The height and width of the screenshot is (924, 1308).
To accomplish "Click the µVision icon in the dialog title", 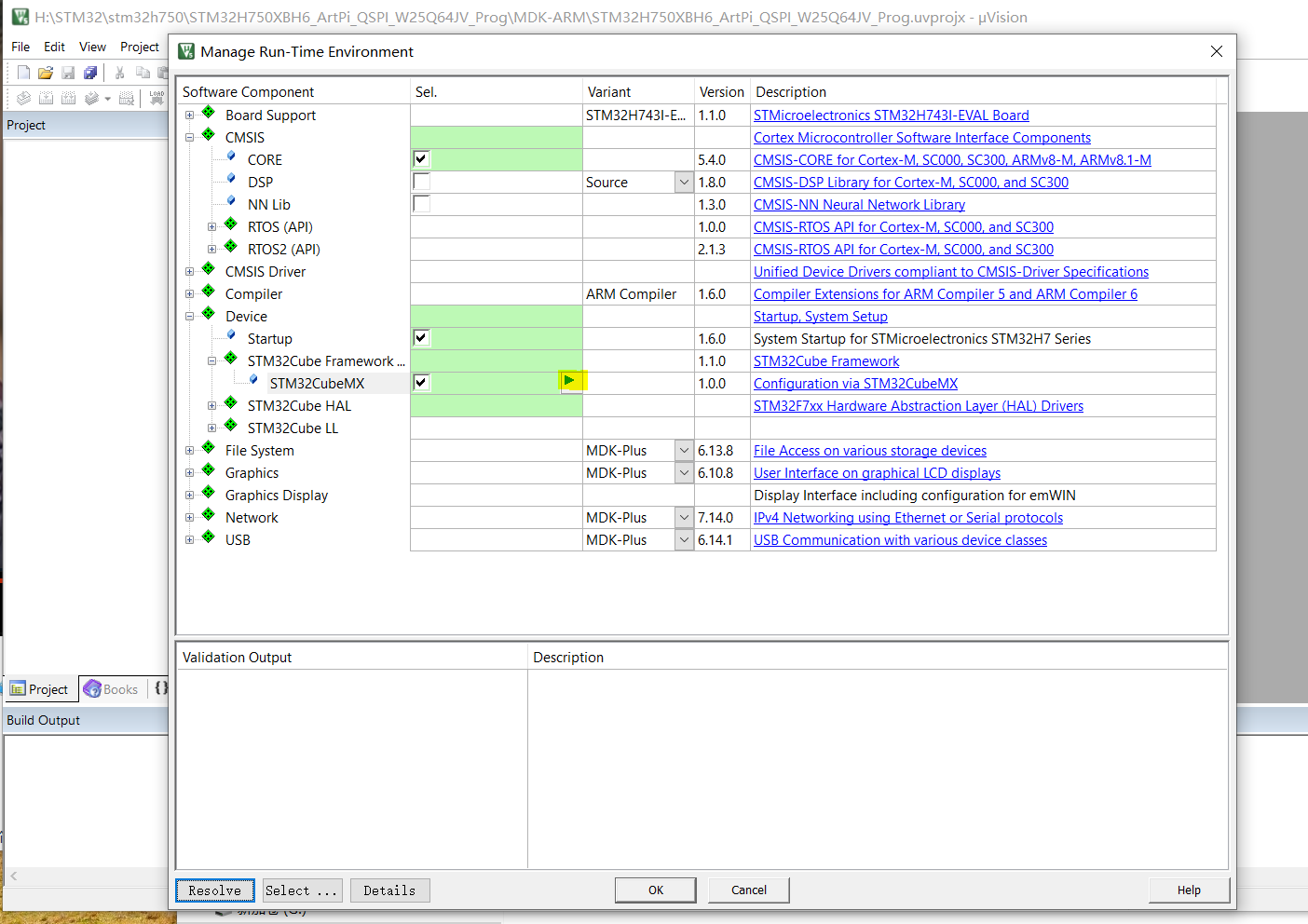I will tap(186, 51).
